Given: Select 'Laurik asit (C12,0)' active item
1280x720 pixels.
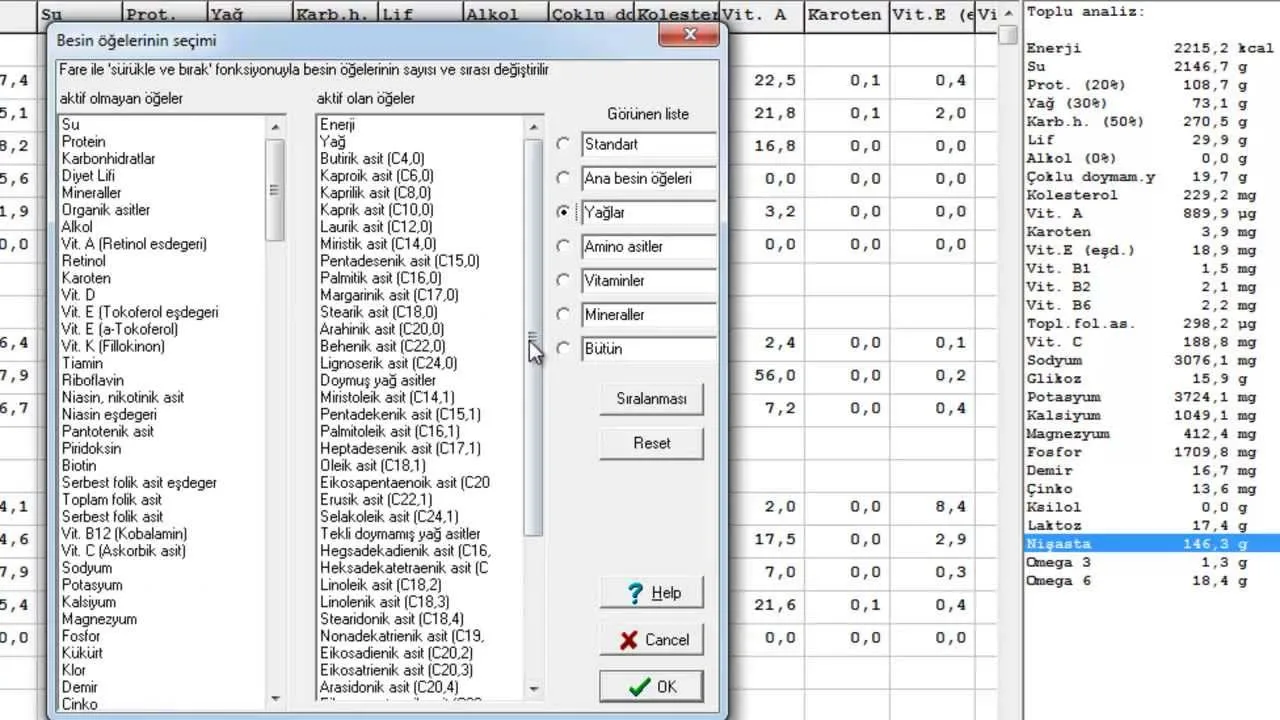Looking at the screenshot, I should (376, 227).
